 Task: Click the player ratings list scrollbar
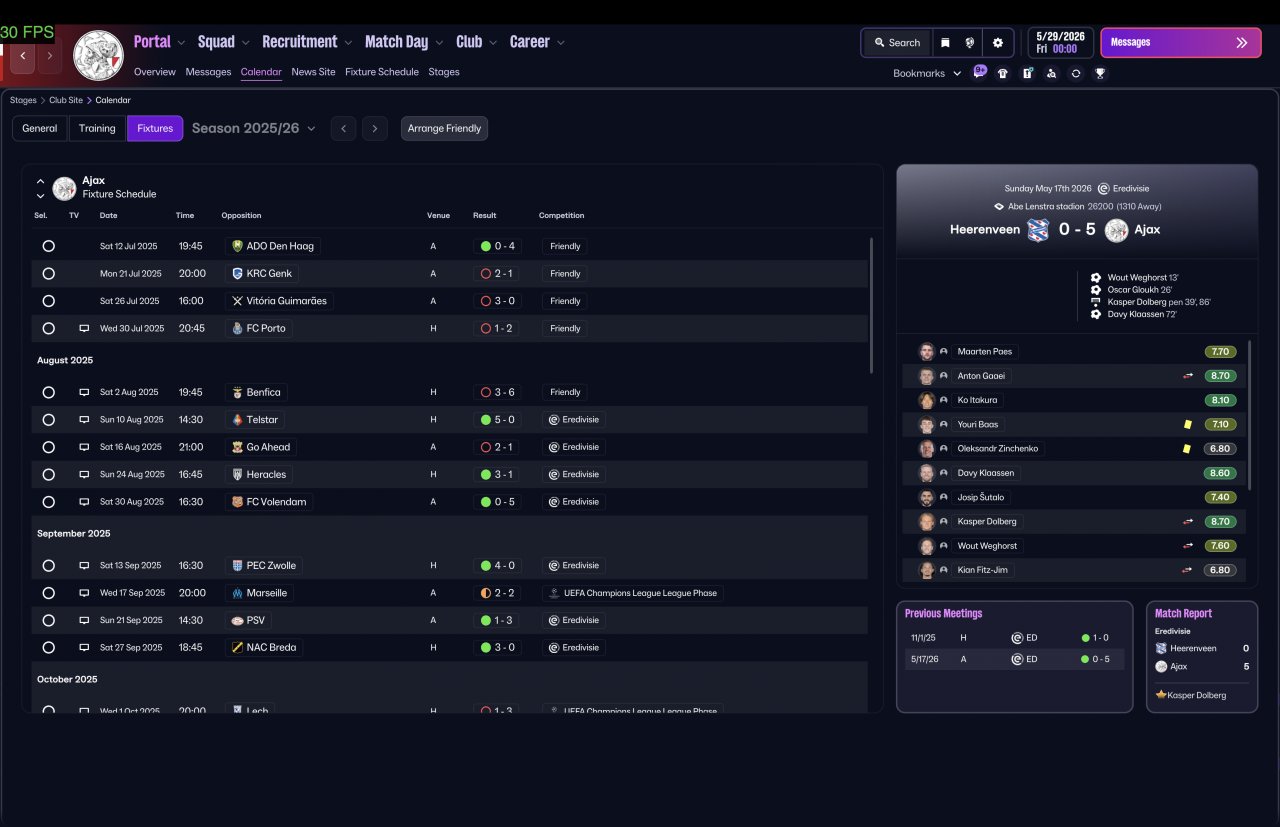click(x=1249, y=415)
